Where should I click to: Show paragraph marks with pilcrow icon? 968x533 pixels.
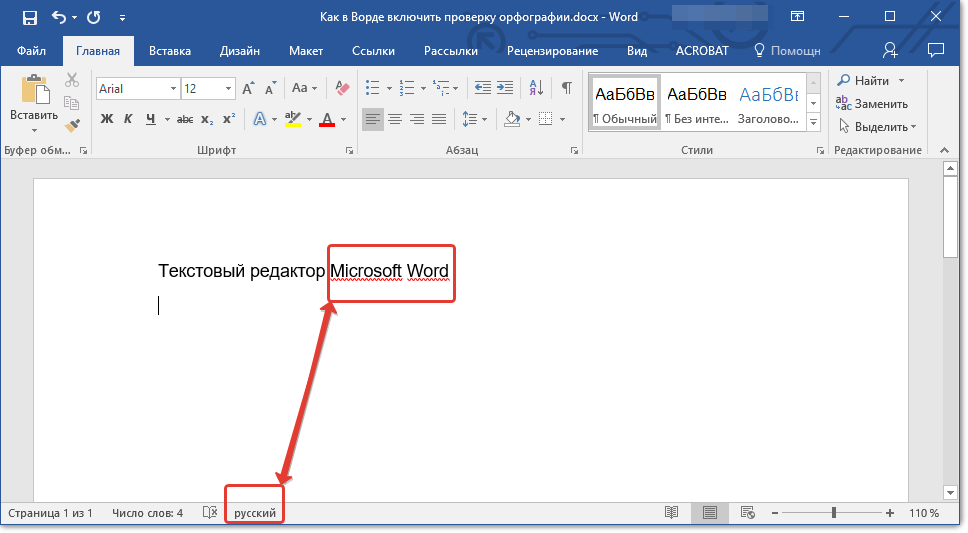click(x=566, y=88)
